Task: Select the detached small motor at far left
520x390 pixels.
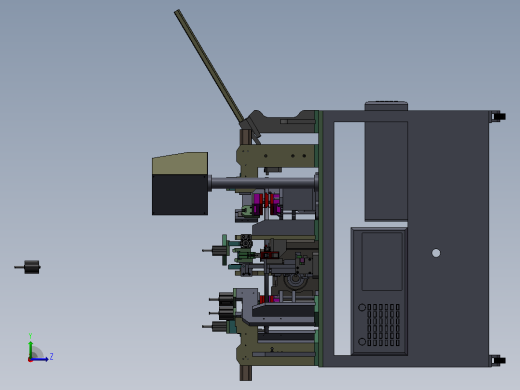Action: click(x=28, y=267)
